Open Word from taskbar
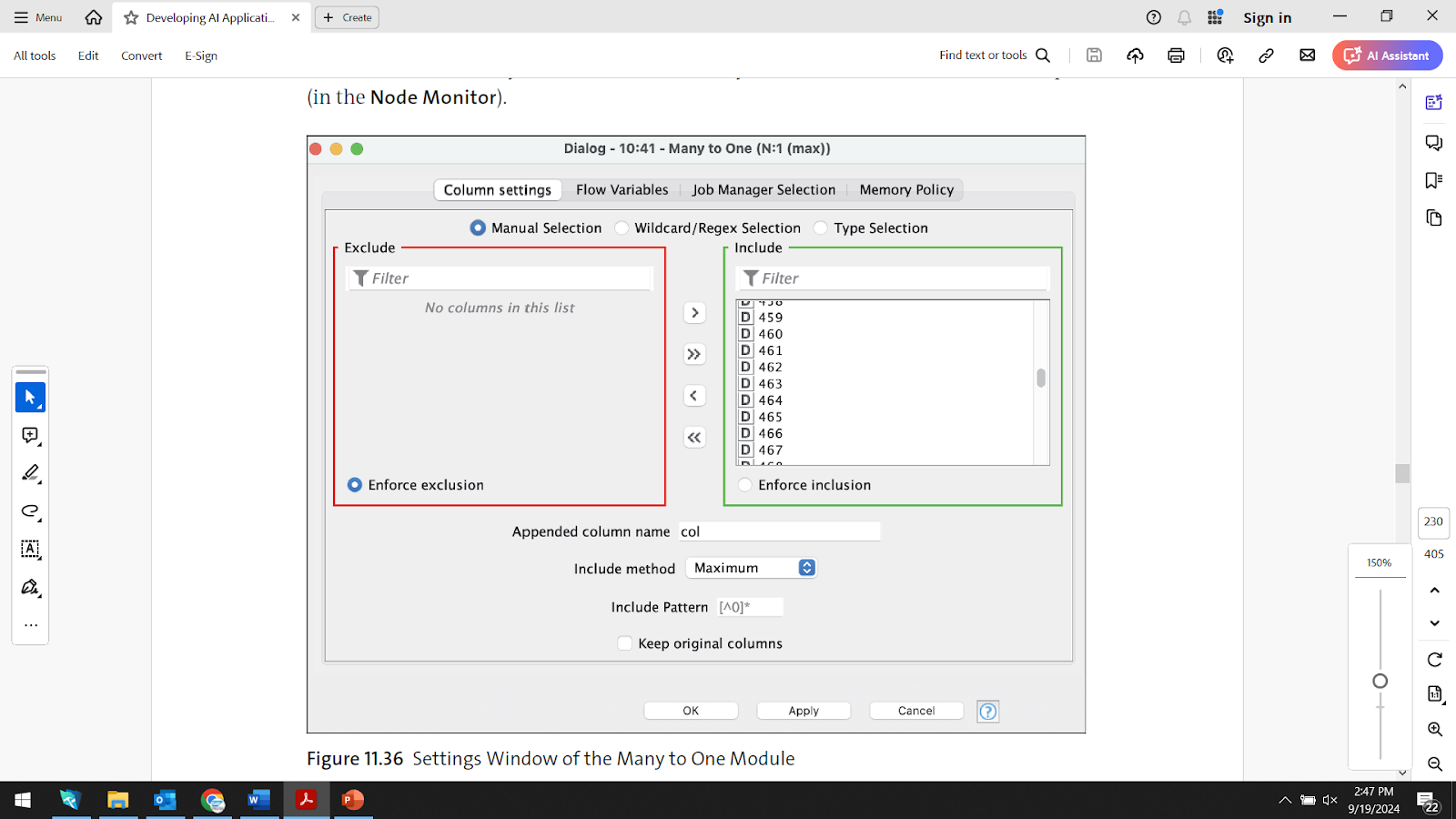Viewport: 1456px width, 819px height. 258,800
